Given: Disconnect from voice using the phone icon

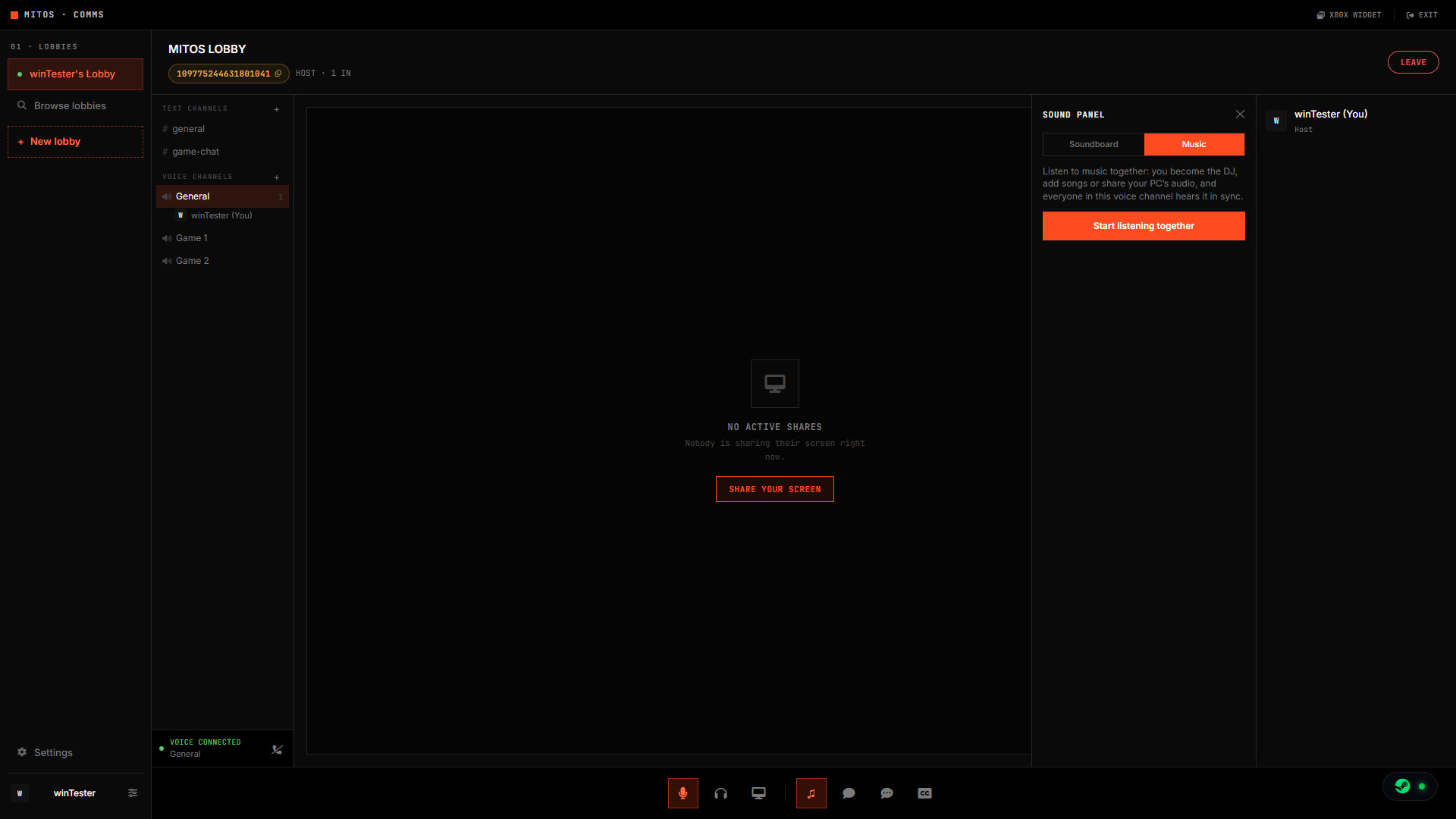Looking at the screenshot, I should pyautogui.click(x=277, y=749).
